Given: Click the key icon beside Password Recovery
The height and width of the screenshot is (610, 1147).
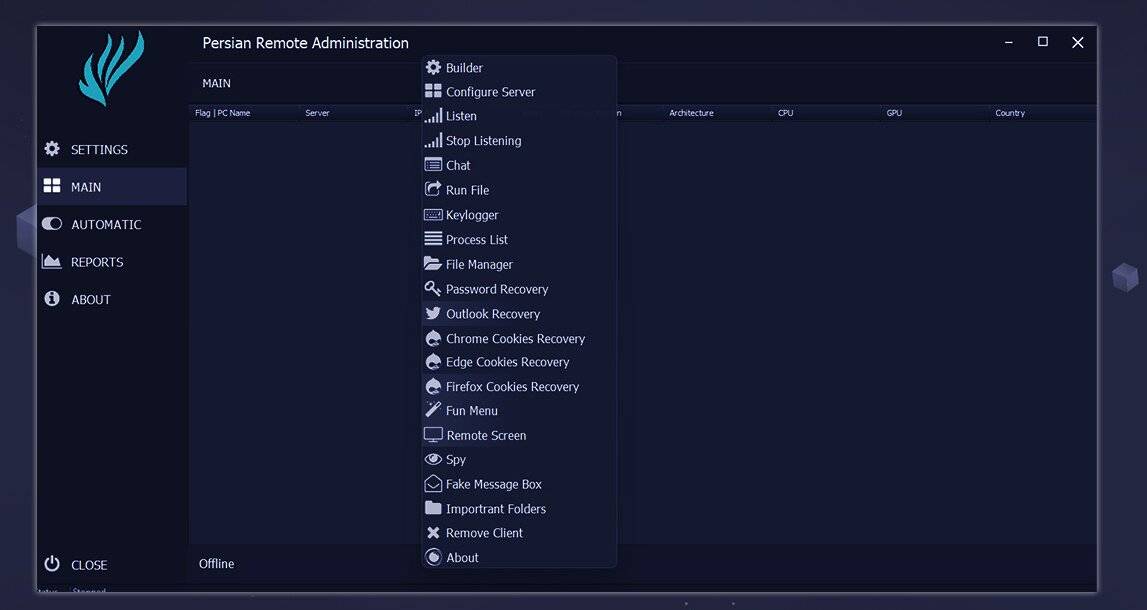Looking at the screenshot, I should (x=433, y=288).
